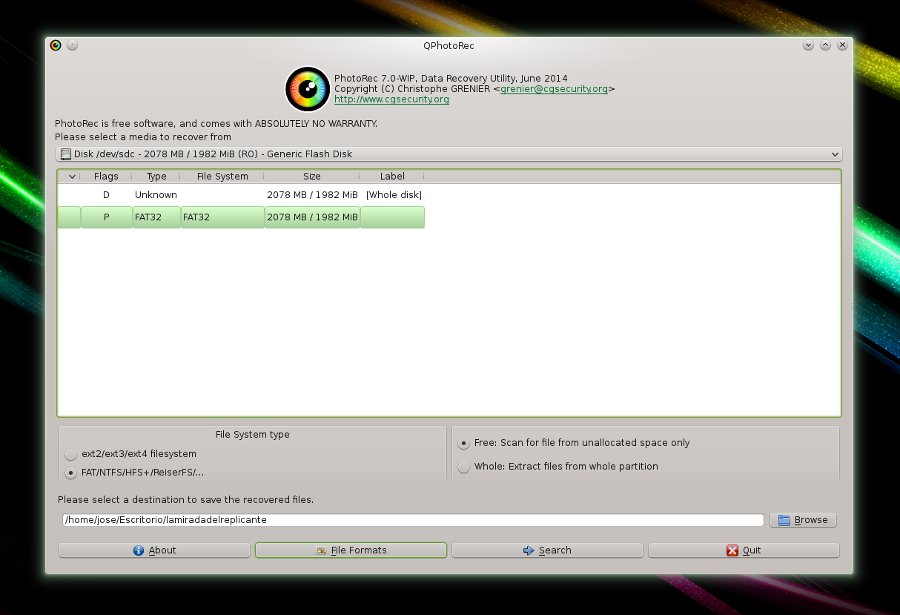Viewport: 900px width, 615px height.
Task: Maximize the QPhotoRec window
Action: 825,45
